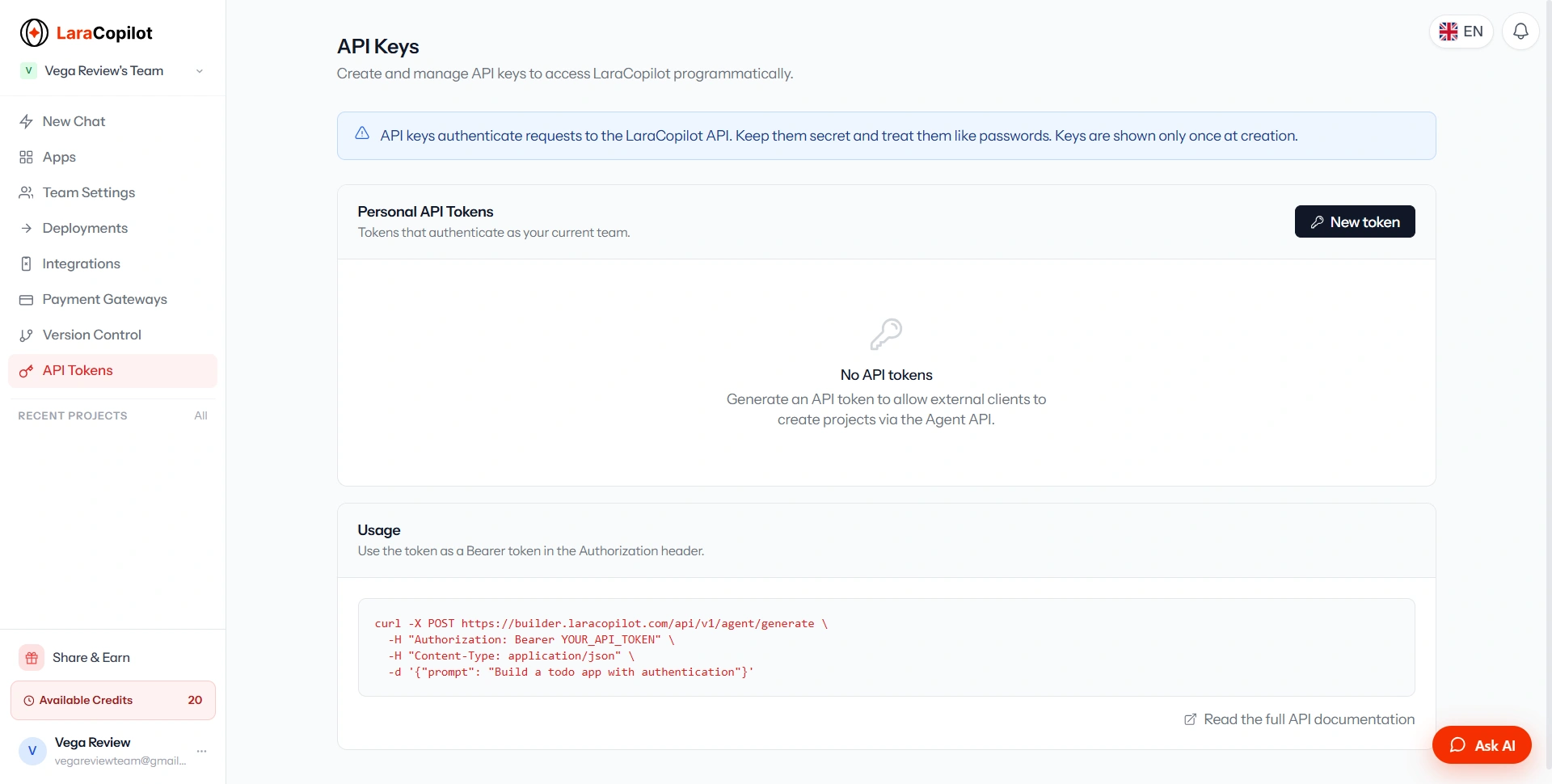Click the key icon beside API Tokens
Image resolution: width=1552 pixels, height=784 pixels.
click(27, 370)
